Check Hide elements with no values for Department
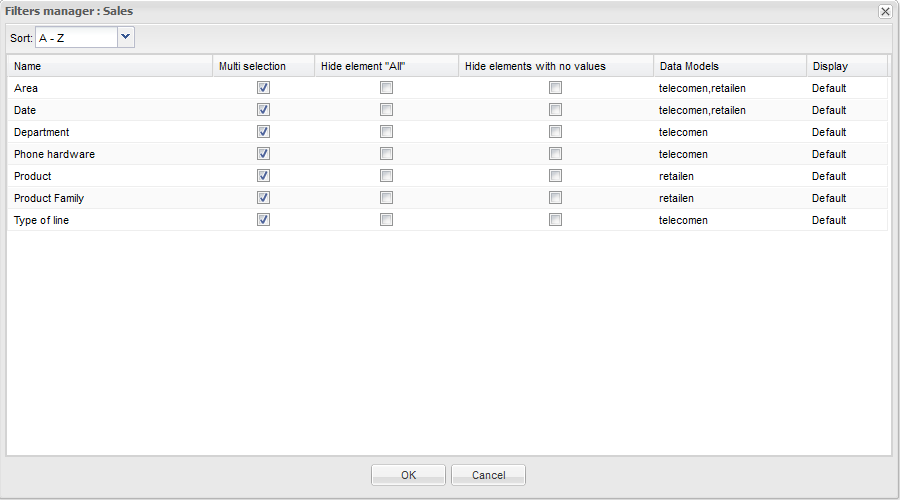900x500 pixels. coord(555,132)
